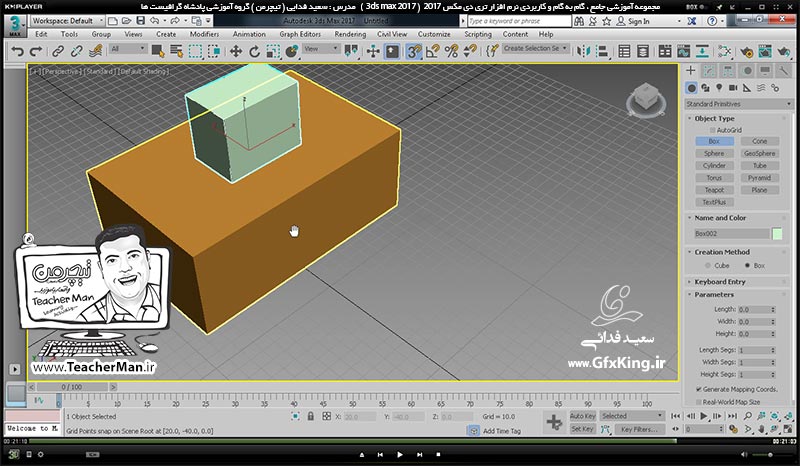Open the Animation menu
This screenshot has height=466, width=800.
pyautogui.click(x=249, y=34)
